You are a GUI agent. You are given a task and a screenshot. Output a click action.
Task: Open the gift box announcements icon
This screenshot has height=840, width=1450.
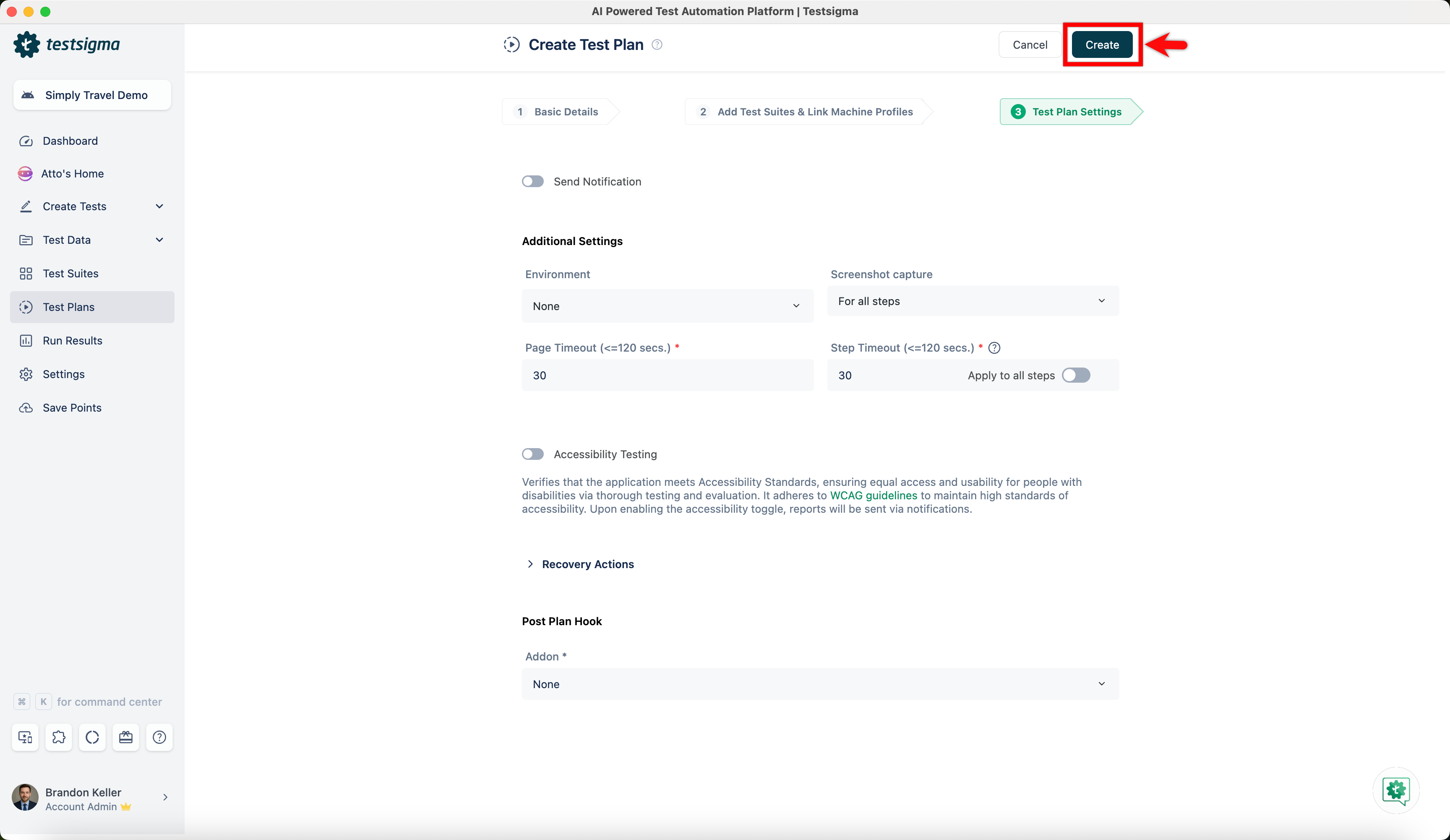click(x=125, y=737)
